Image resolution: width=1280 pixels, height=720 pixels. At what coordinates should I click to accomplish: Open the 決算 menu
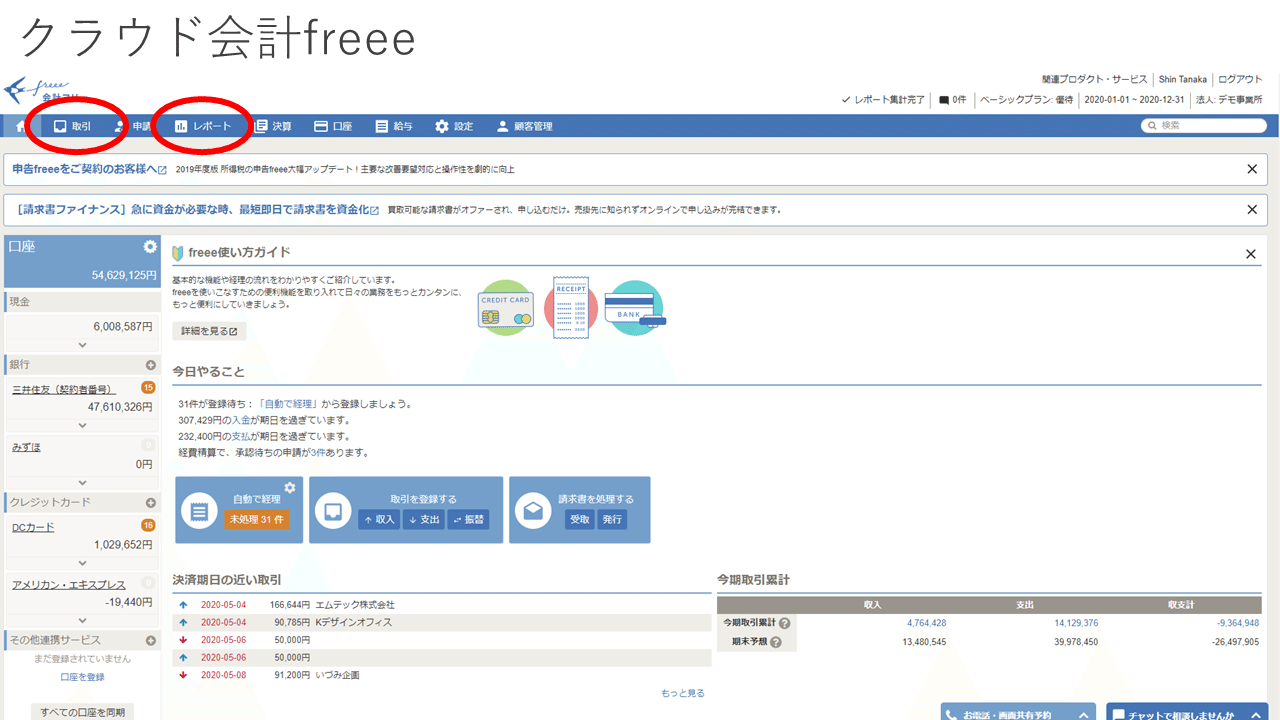(x=273, y=127)
